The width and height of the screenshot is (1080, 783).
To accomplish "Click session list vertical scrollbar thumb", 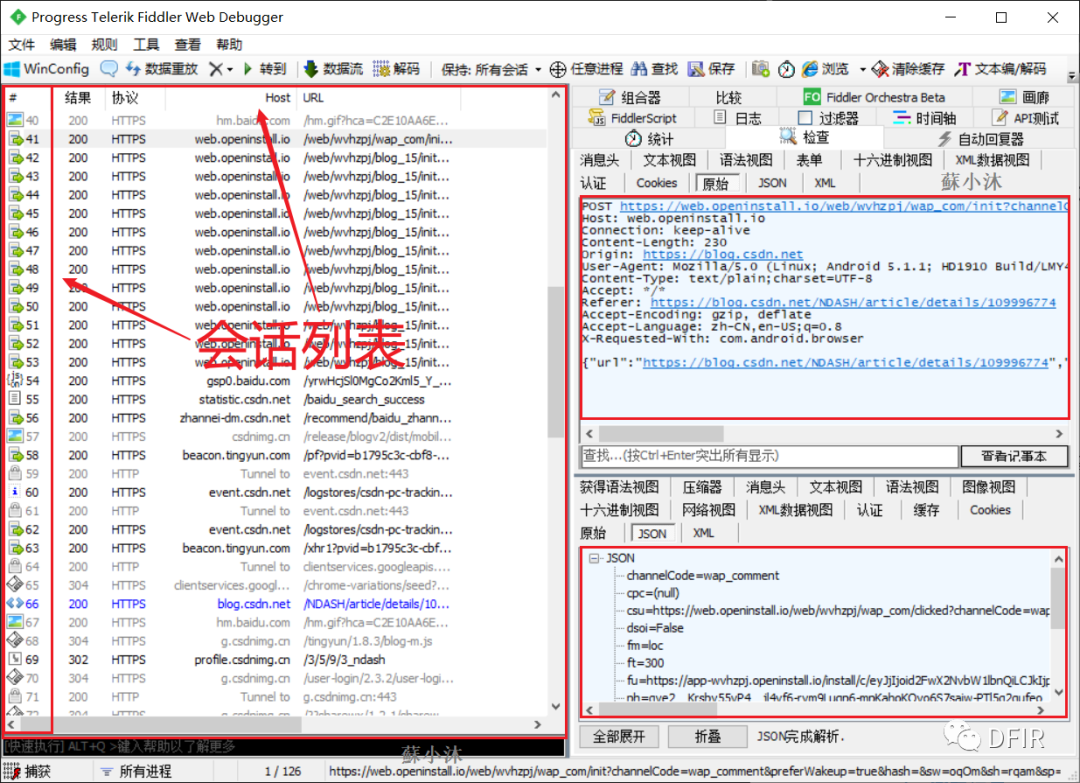I will click(555, 362).
